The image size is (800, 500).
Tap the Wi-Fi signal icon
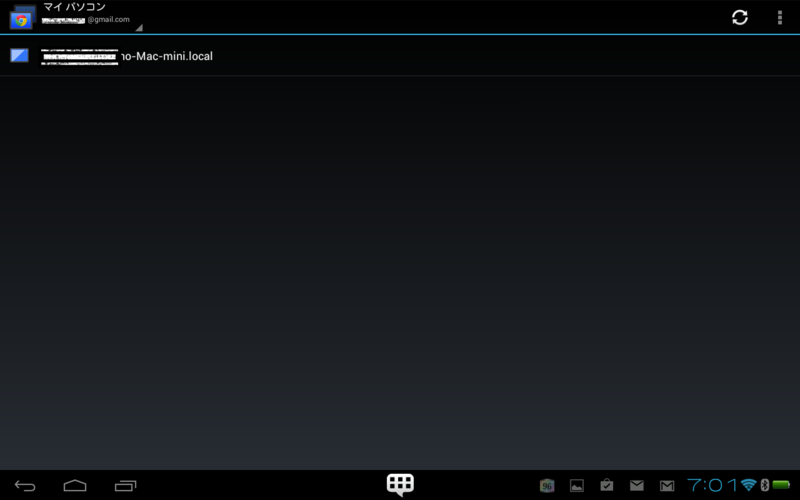click(748, 485)
